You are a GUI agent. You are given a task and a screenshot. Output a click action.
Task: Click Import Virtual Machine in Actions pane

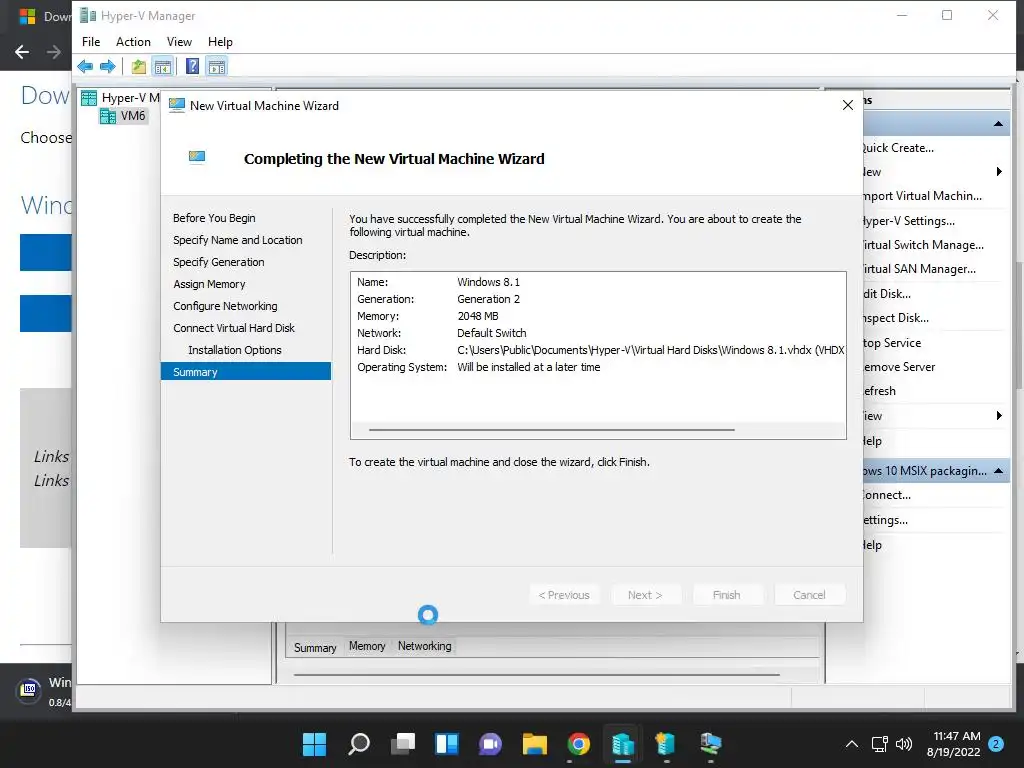pyautogui.click(x=922, y=196)
